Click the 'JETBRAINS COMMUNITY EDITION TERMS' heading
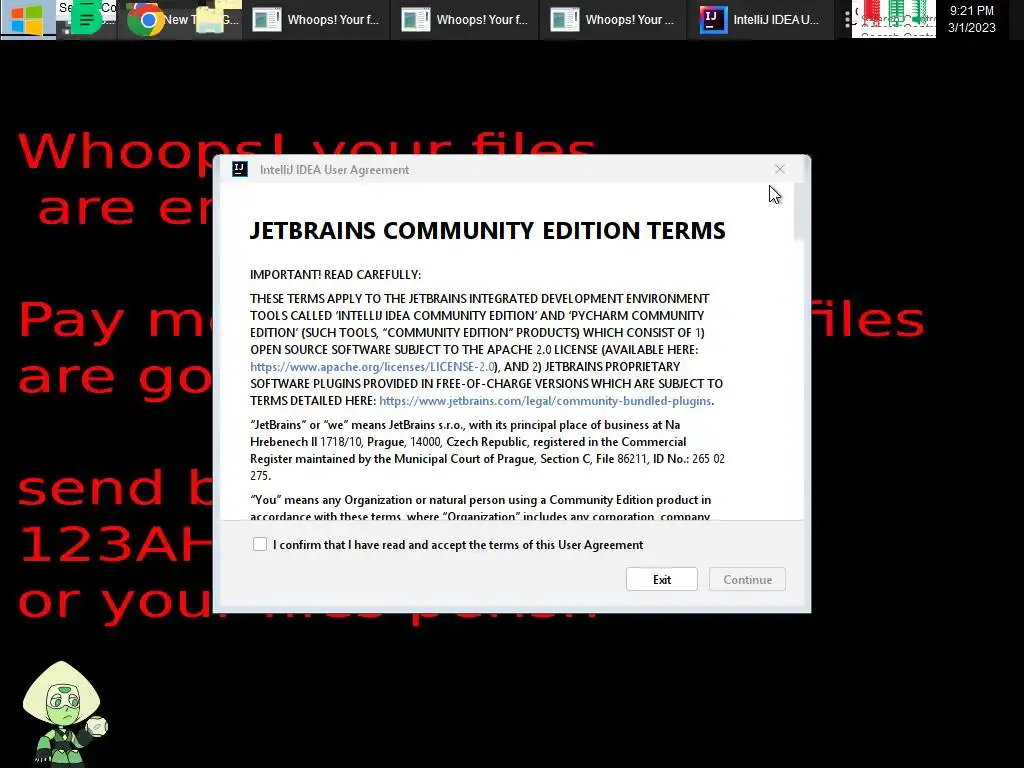This screenshot has height=768, width=1024. point(487,231)
